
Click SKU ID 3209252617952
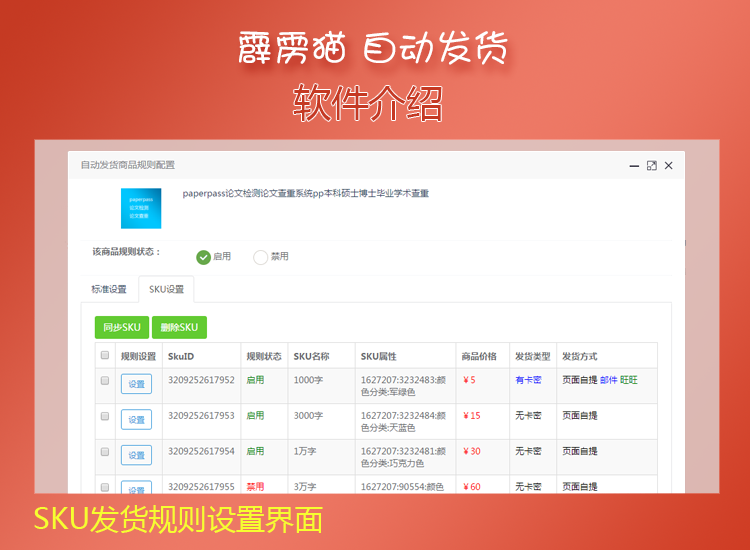click(201, 380)
